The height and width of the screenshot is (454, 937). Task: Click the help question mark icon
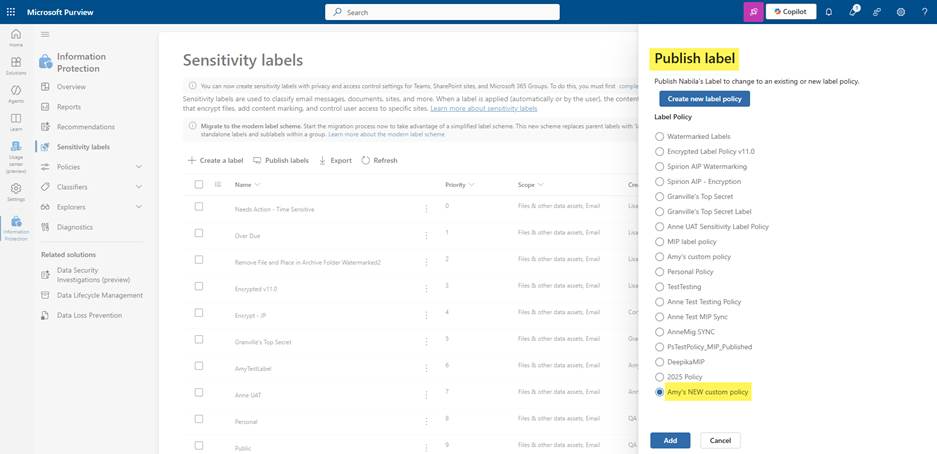924,12
